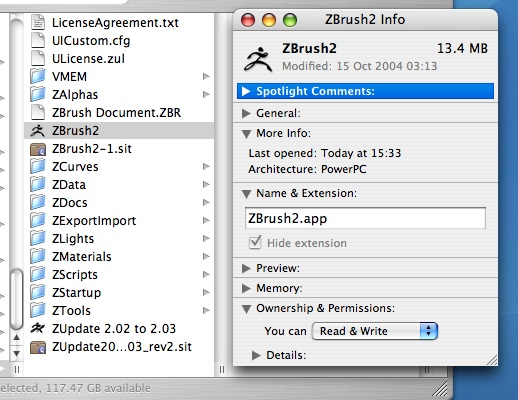Select the ZUpdate20...03_rev2.sit file name
The width and height of the screenshot is (518, 400).
coord(122,347)
